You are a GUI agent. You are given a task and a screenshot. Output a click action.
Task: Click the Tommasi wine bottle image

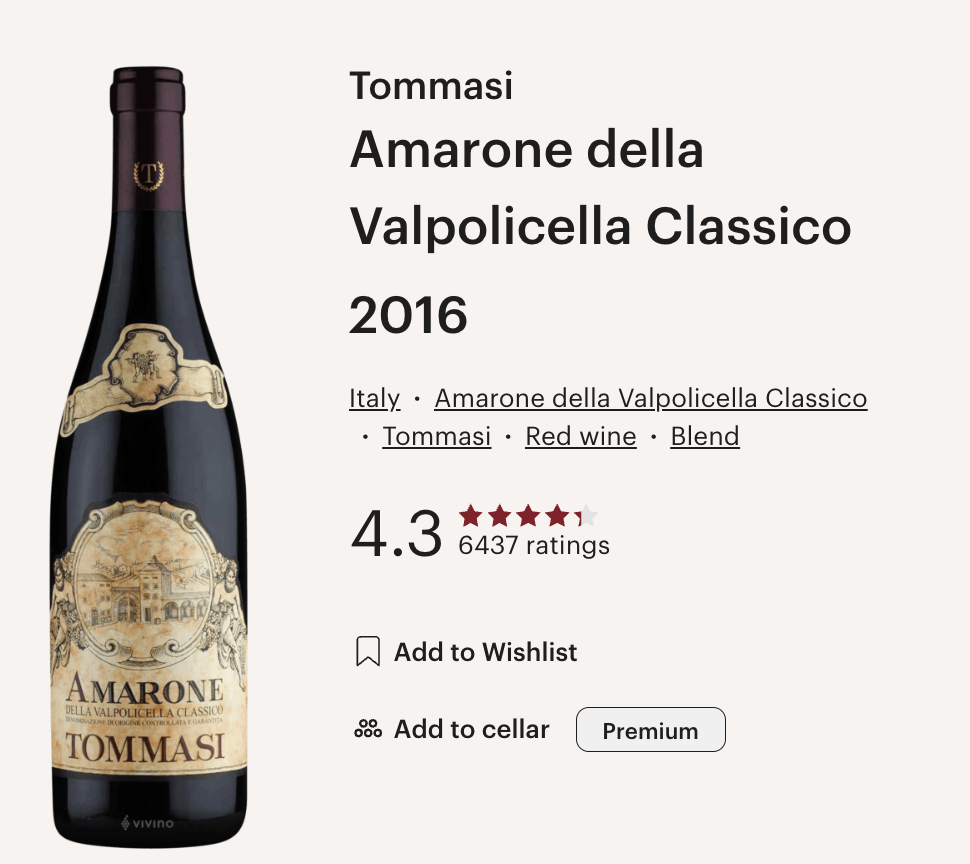click(x=149, y=456)
